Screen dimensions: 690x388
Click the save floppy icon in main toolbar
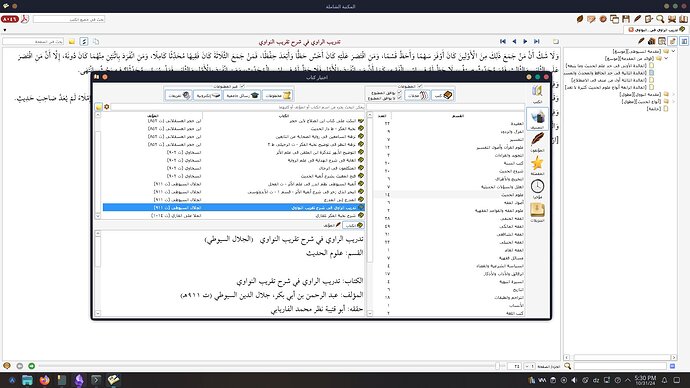[x=626, y=19]
